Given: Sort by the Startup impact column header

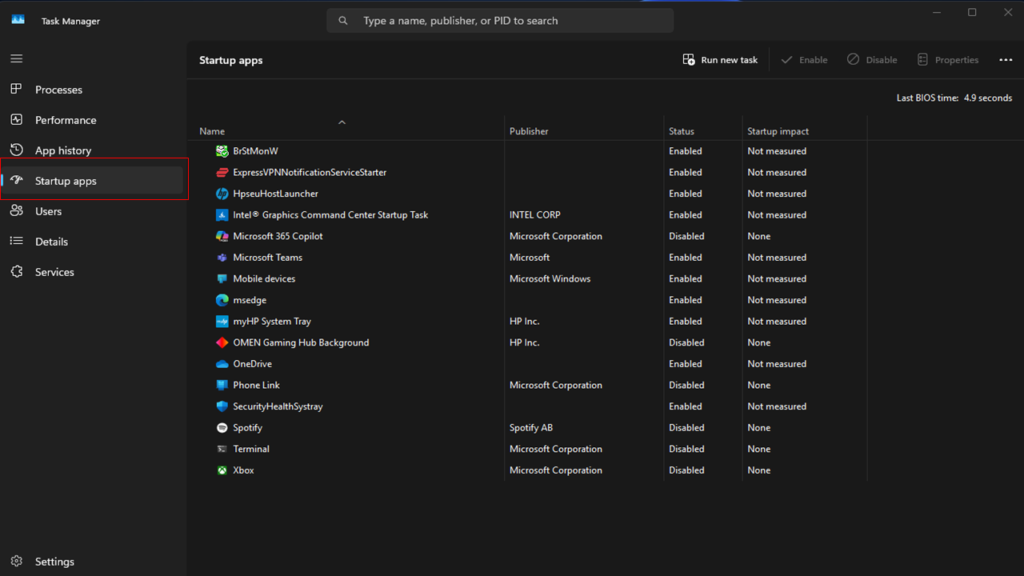Looking at the screenshot, I should coord(778,131).
